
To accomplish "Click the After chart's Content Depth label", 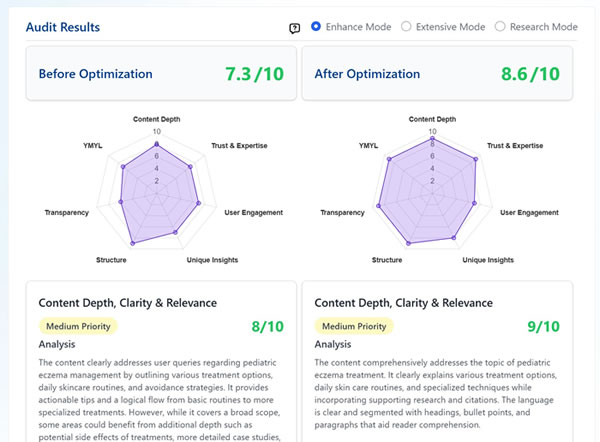I will pyautogui.click(x=432, y=119).
